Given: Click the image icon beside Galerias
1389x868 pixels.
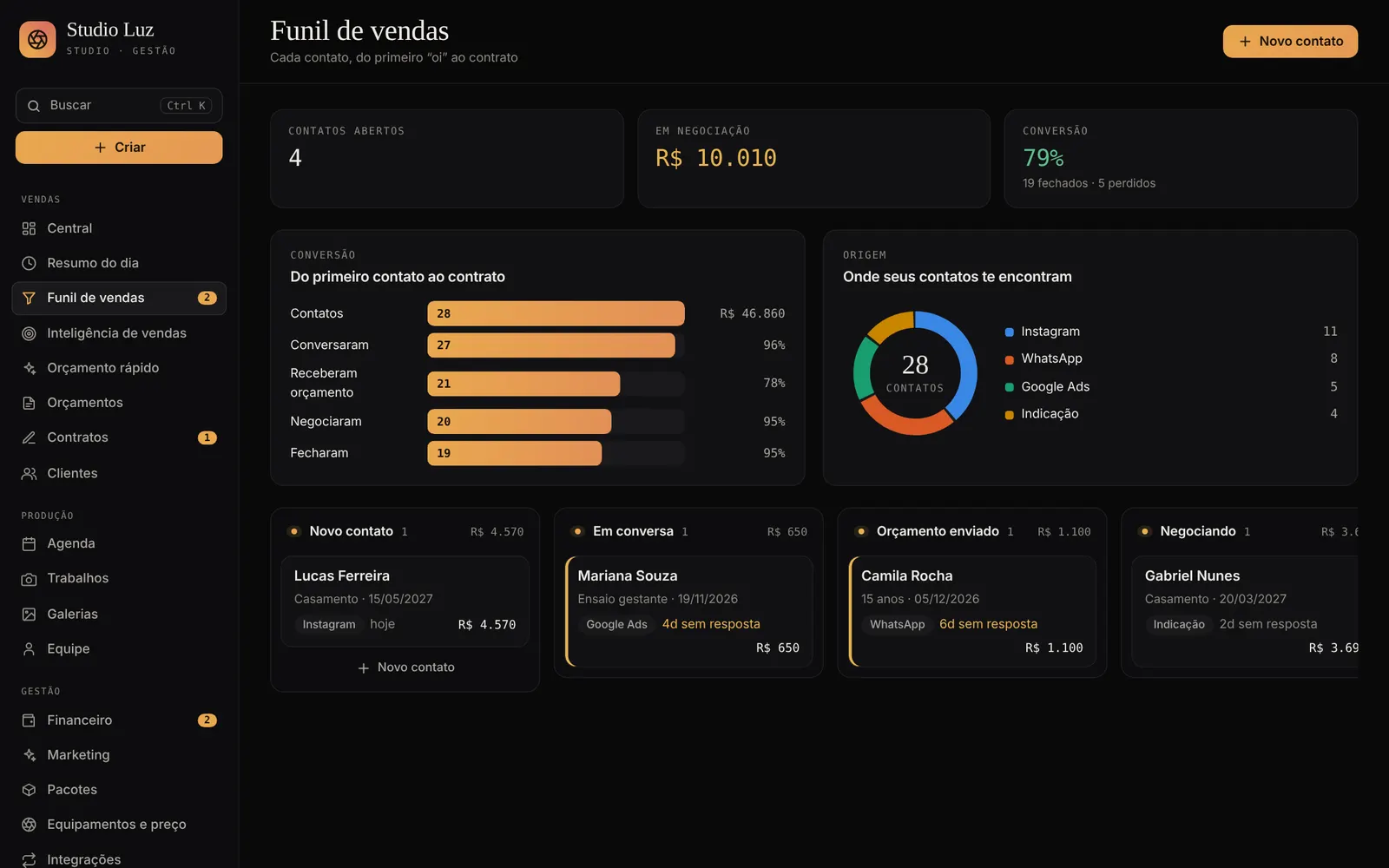Looking at the screenshot, I should coord(29,614).
